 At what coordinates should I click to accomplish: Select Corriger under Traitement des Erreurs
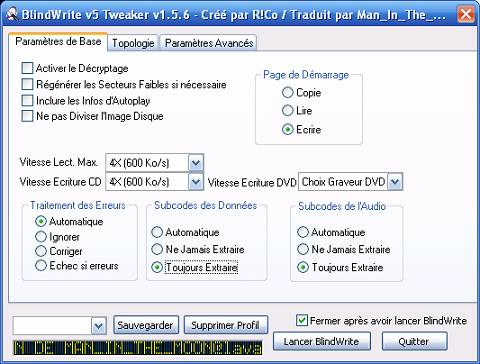click(x=41, y=251)
